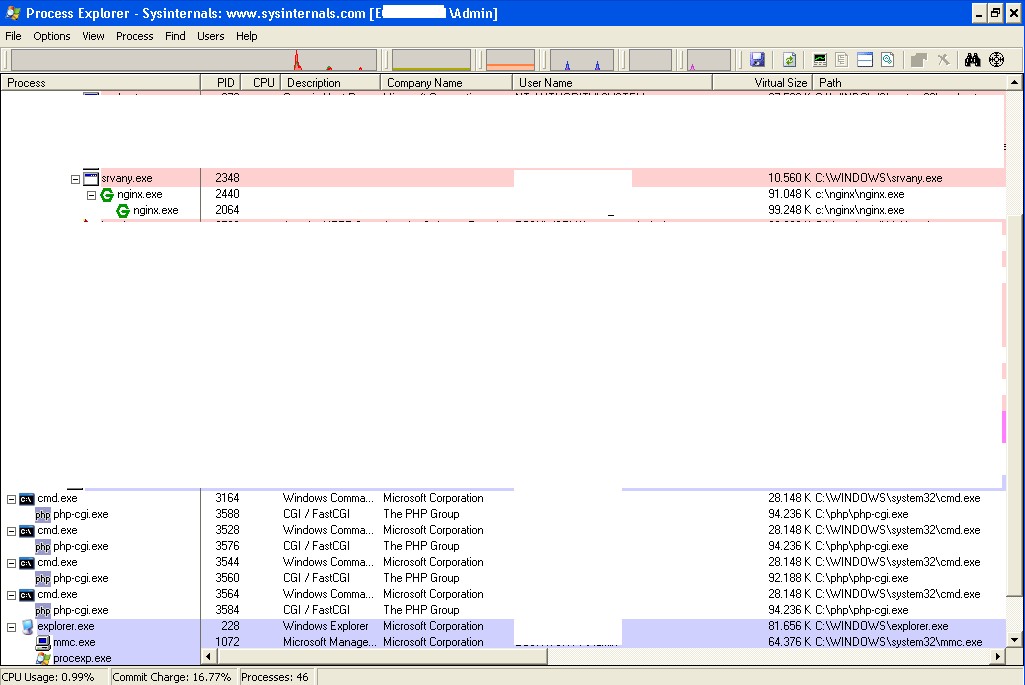The image size is (1025, 685).
Task: Click the Save toolbar icon
Action: click(x=757, y=59)
